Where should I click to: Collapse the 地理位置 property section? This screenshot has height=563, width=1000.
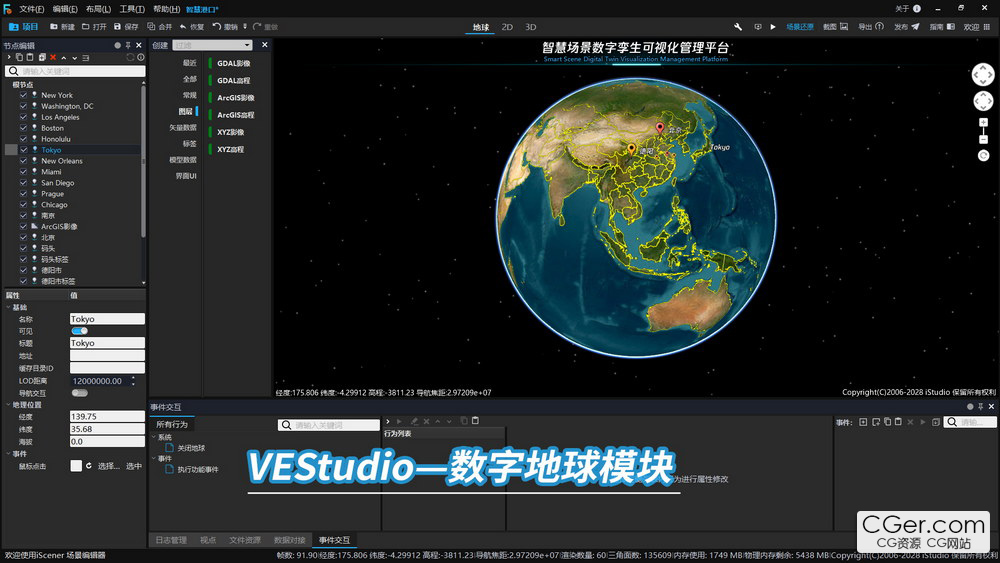point(9,405)
